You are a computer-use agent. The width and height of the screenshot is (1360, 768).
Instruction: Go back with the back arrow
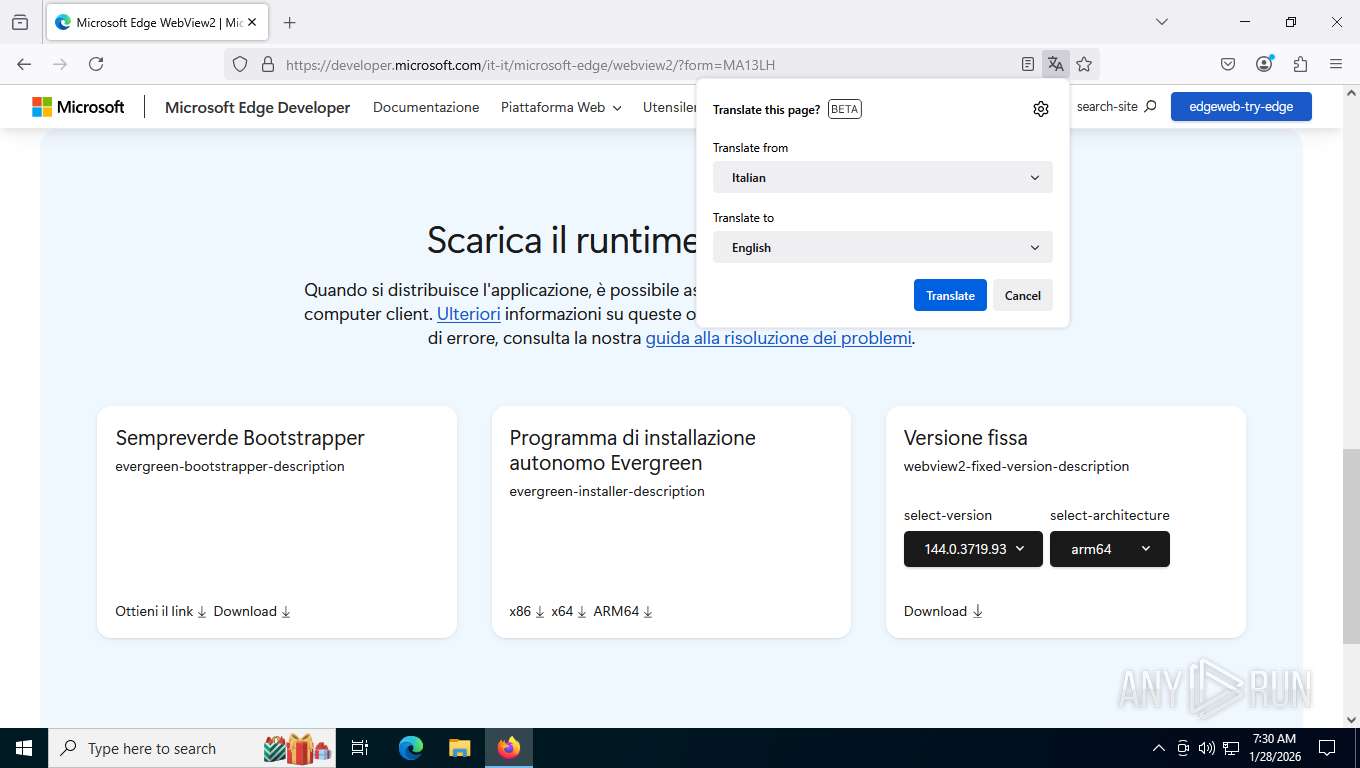pyautogui.click(x=24, y=64)
